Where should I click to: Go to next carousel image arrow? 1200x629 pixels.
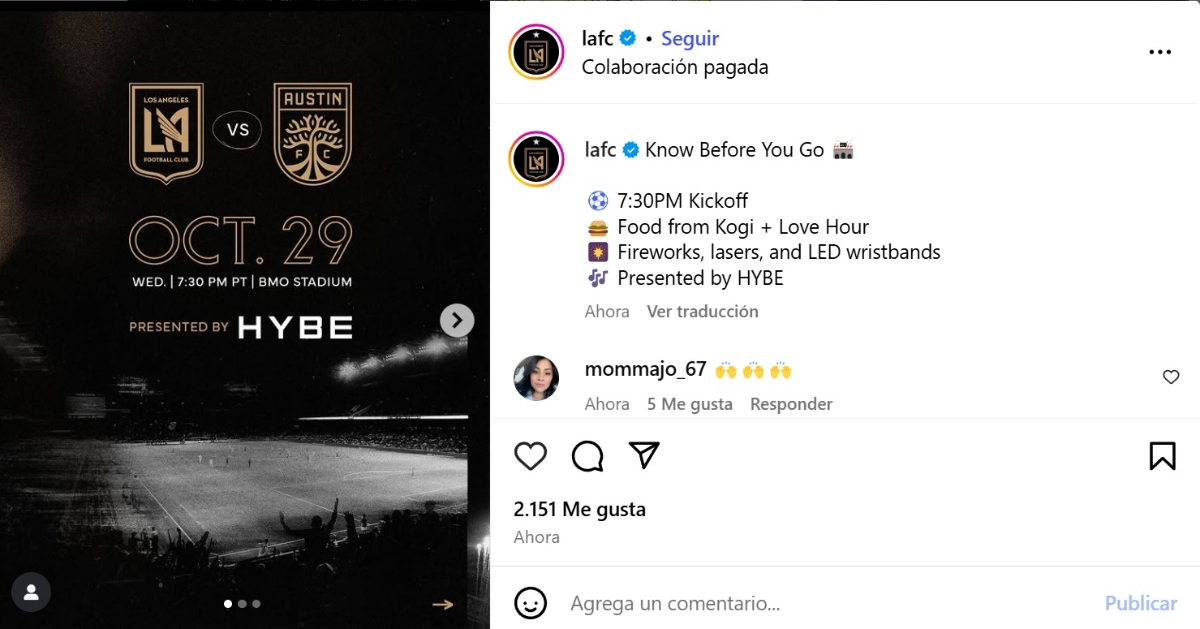click(457, 320)
